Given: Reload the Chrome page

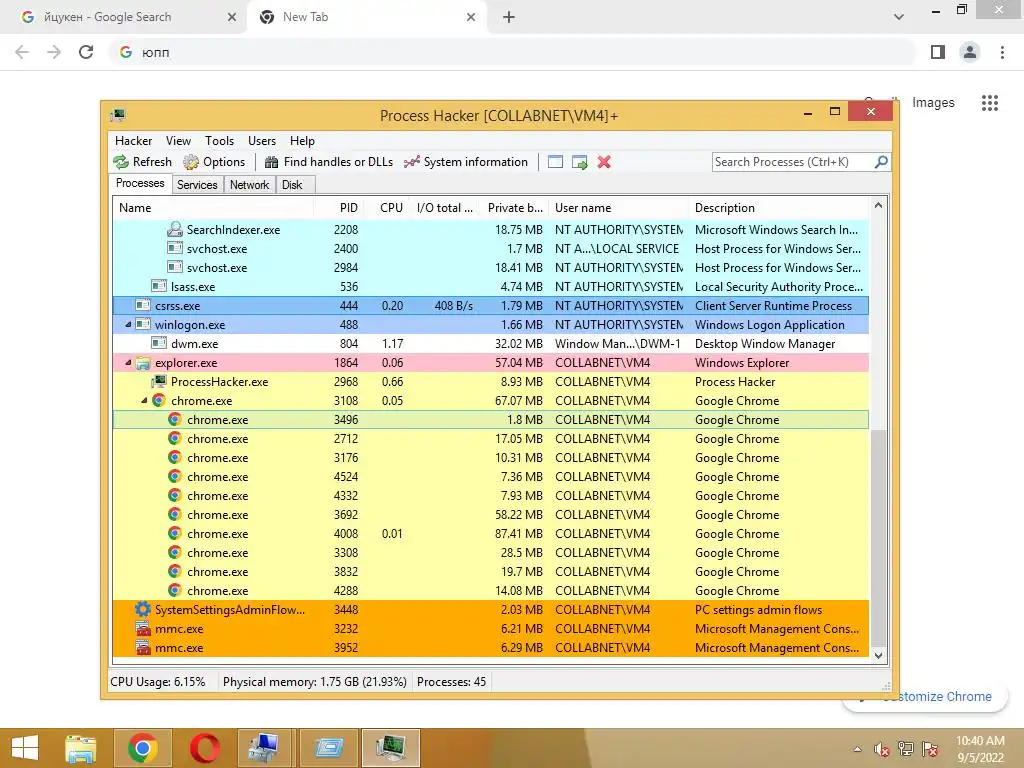Looking at the screenshot, I should tap(86, 52).
